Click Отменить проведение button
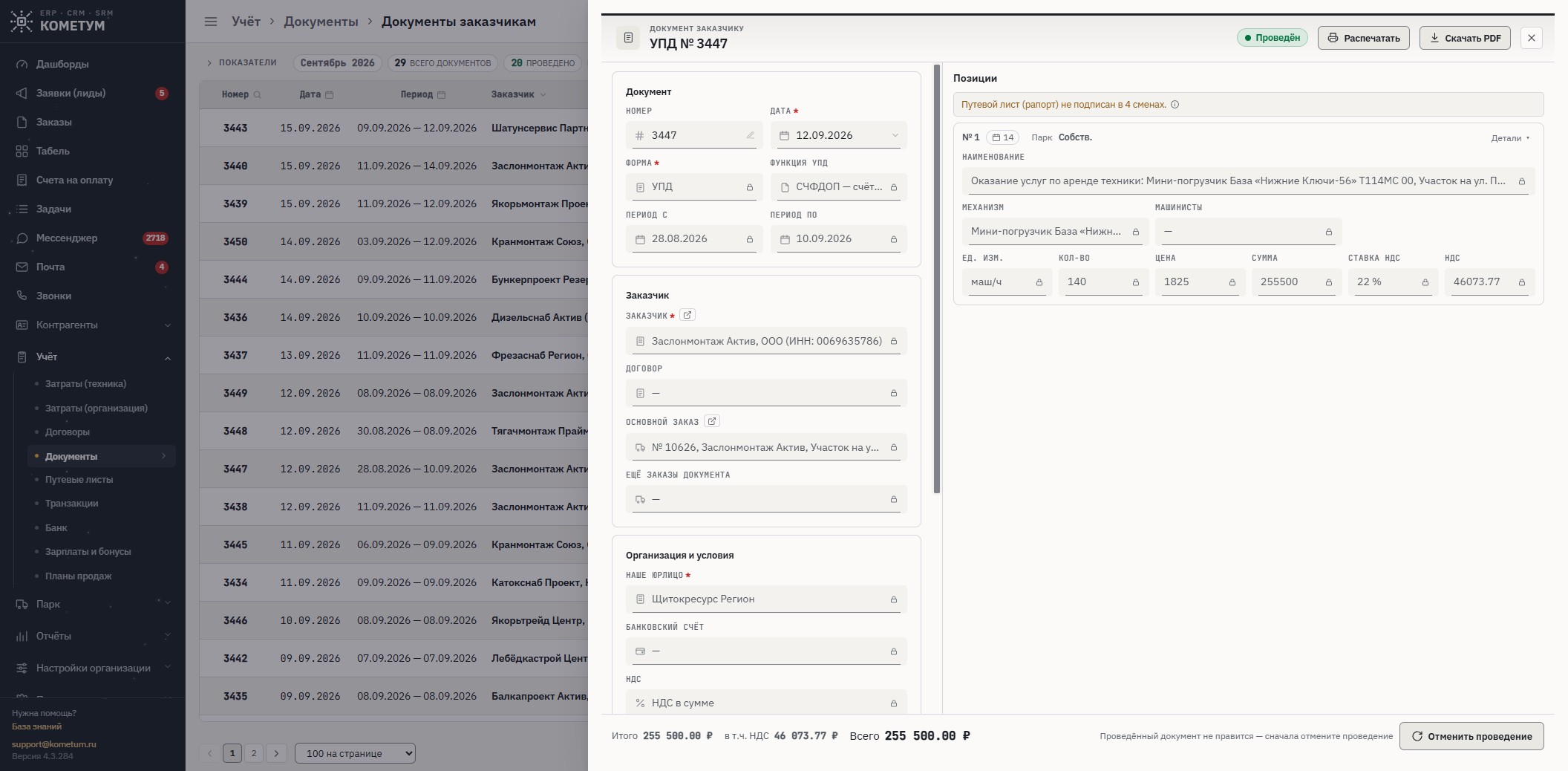This screenshot has height=771, width=1568. click(x=1471, y=736)
